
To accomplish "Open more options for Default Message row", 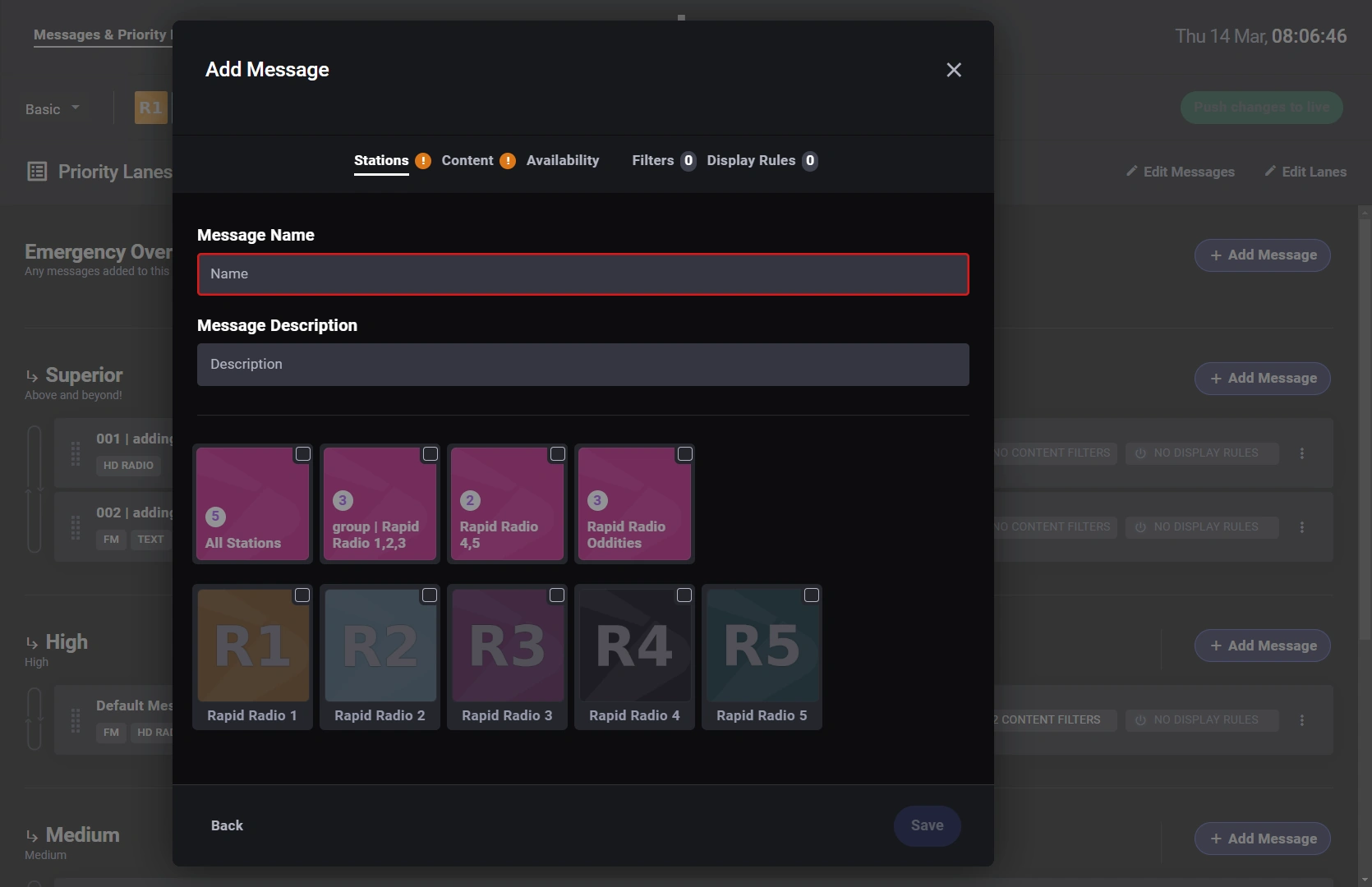I will [x=1302, y=720].
